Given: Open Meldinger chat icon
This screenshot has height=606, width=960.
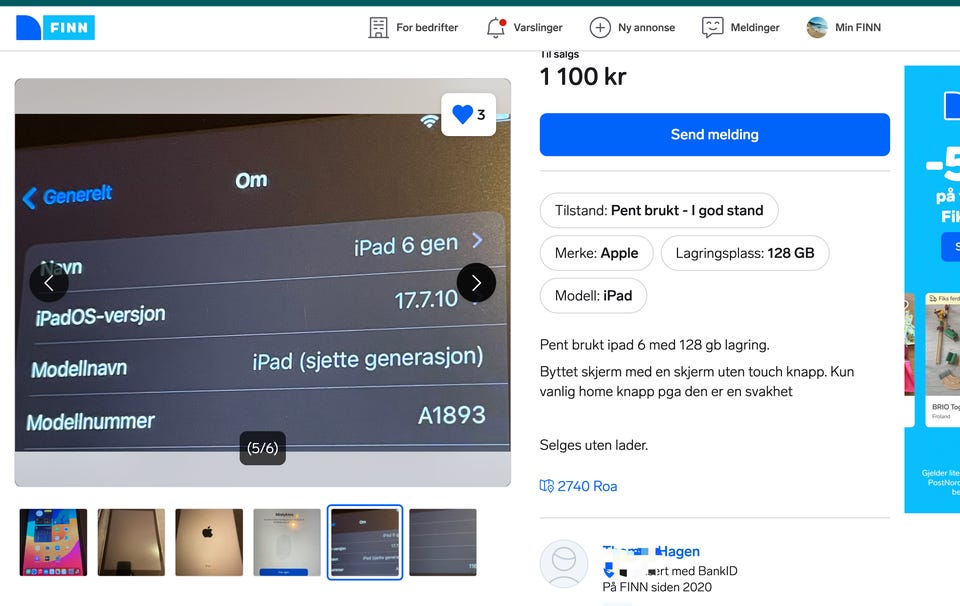Looking at the screenshot, I should pyautogui.click(x=712, y=28).
